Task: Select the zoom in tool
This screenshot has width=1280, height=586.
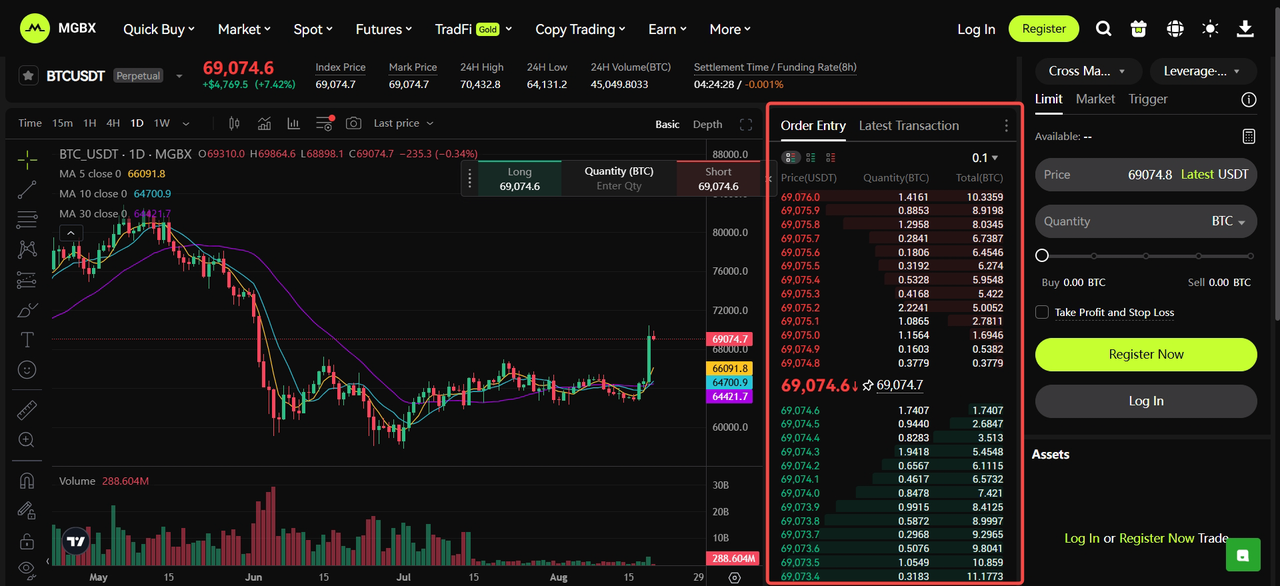Action: tap(27, 440)
